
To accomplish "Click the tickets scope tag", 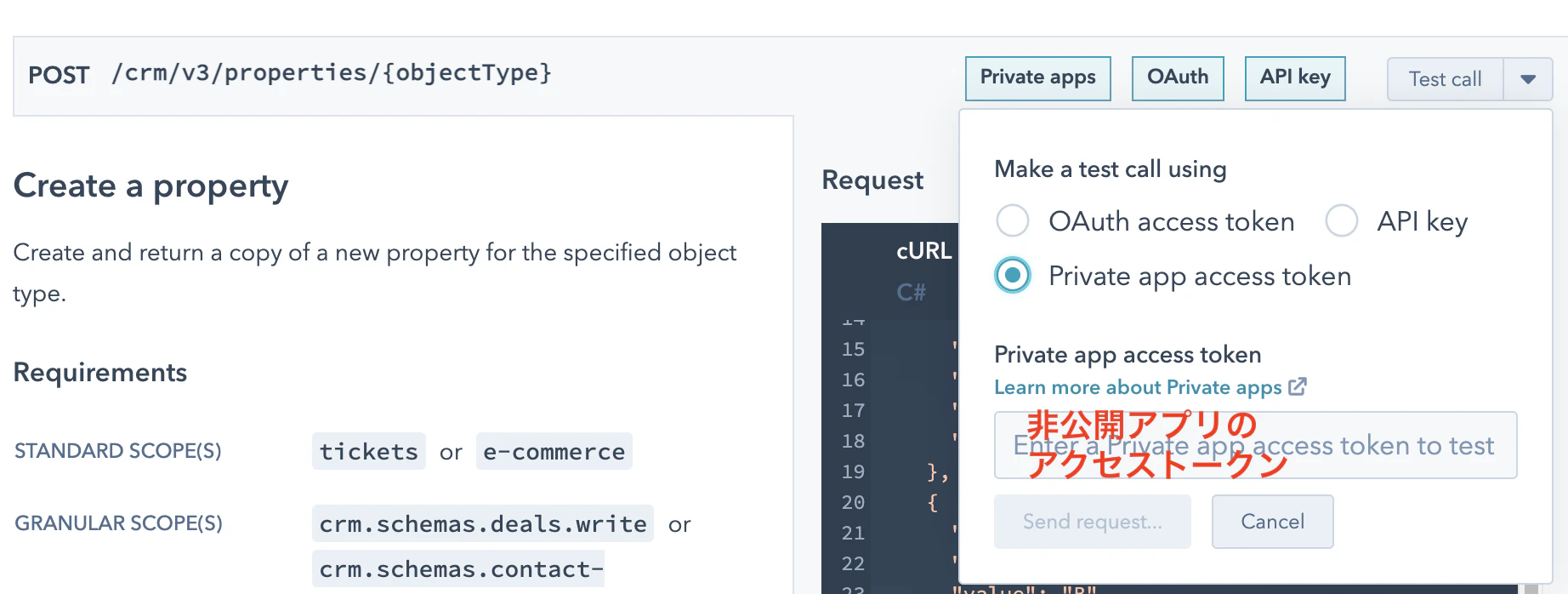I will (x=369, y=451).
